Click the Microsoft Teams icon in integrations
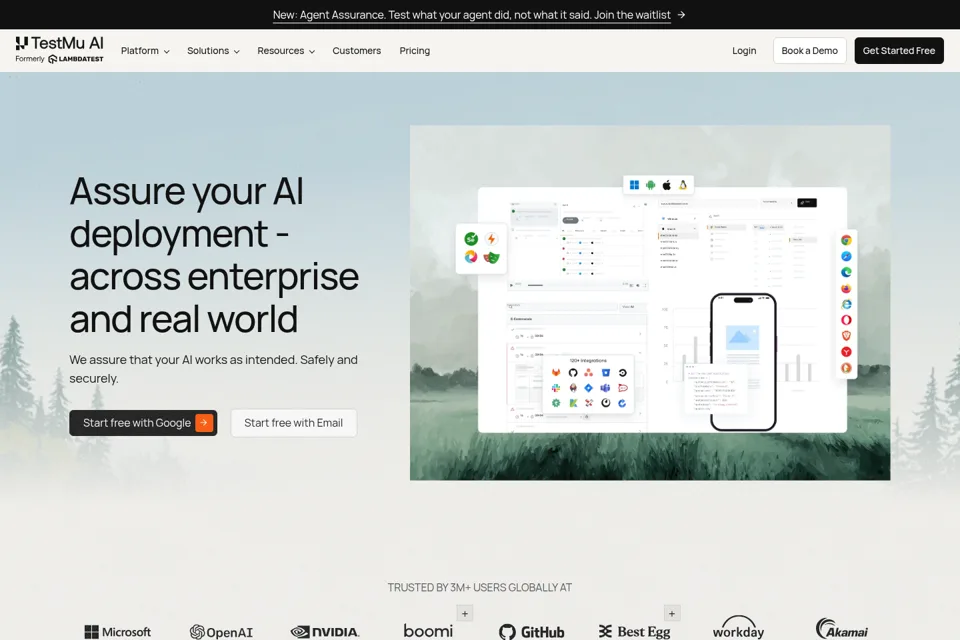960x640 pixels. pyautogui.click(x=606, y=388)
